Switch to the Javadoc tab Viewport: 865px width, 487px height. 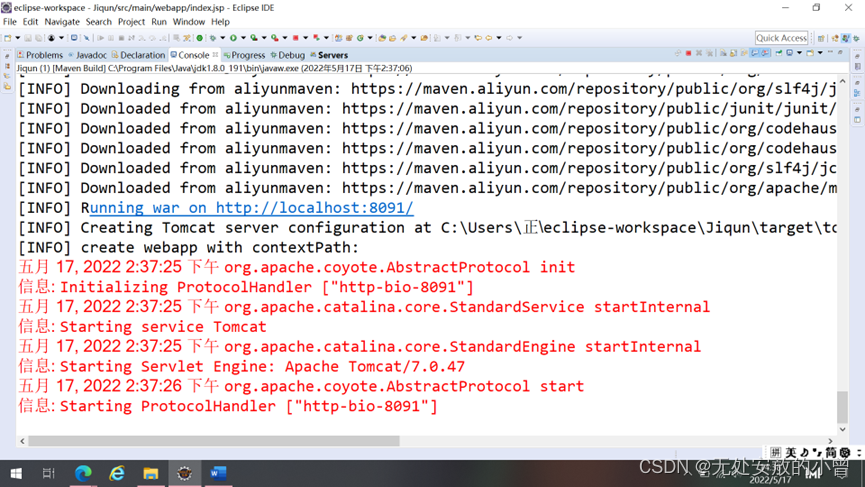(87, 55)
